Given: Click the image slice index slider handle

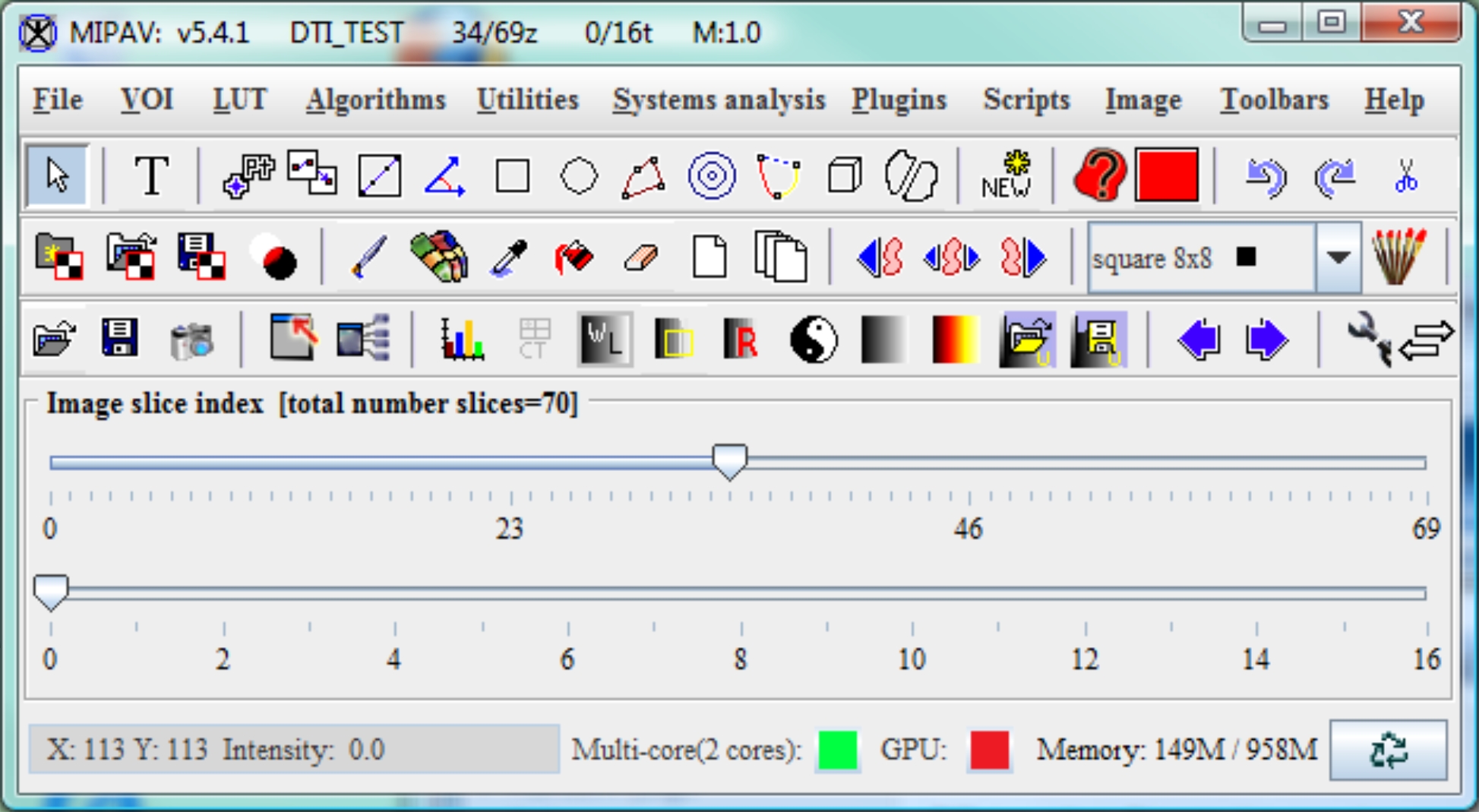Looking at the screenshot, I should coord(730,462).
